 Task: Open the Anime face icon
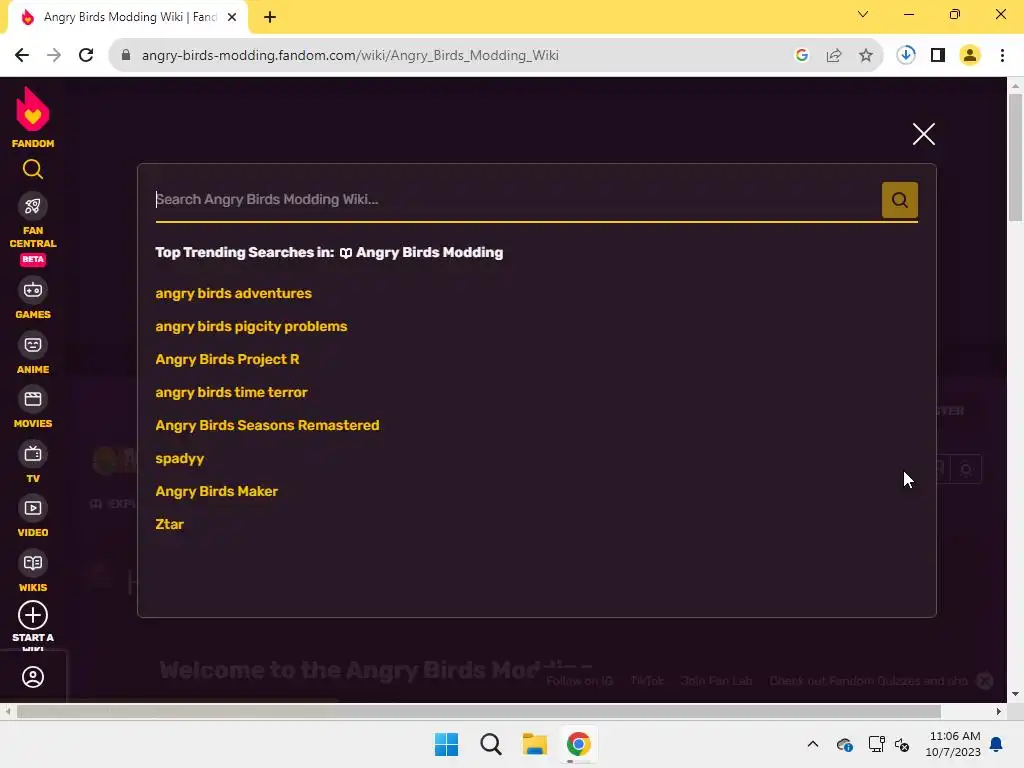[33, 345]
